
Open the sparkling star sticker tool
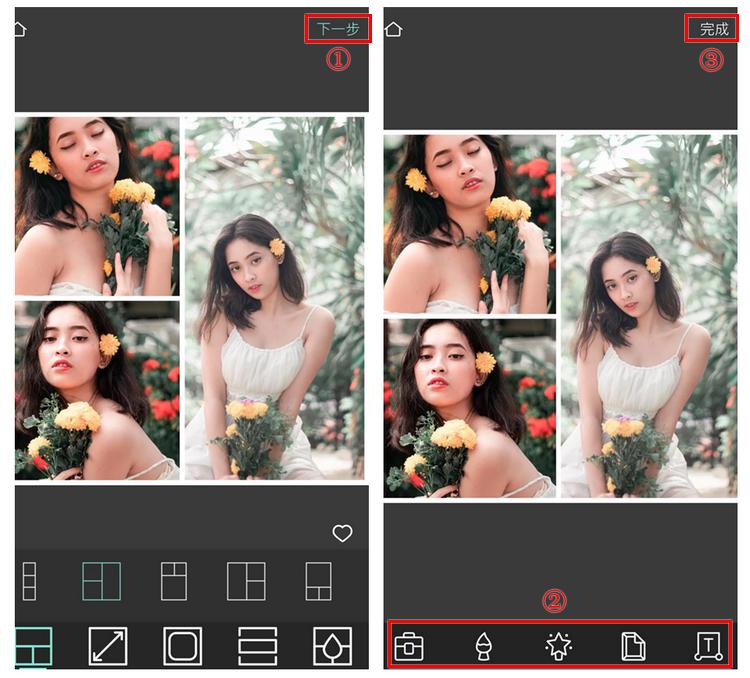(x=558, y=647)
